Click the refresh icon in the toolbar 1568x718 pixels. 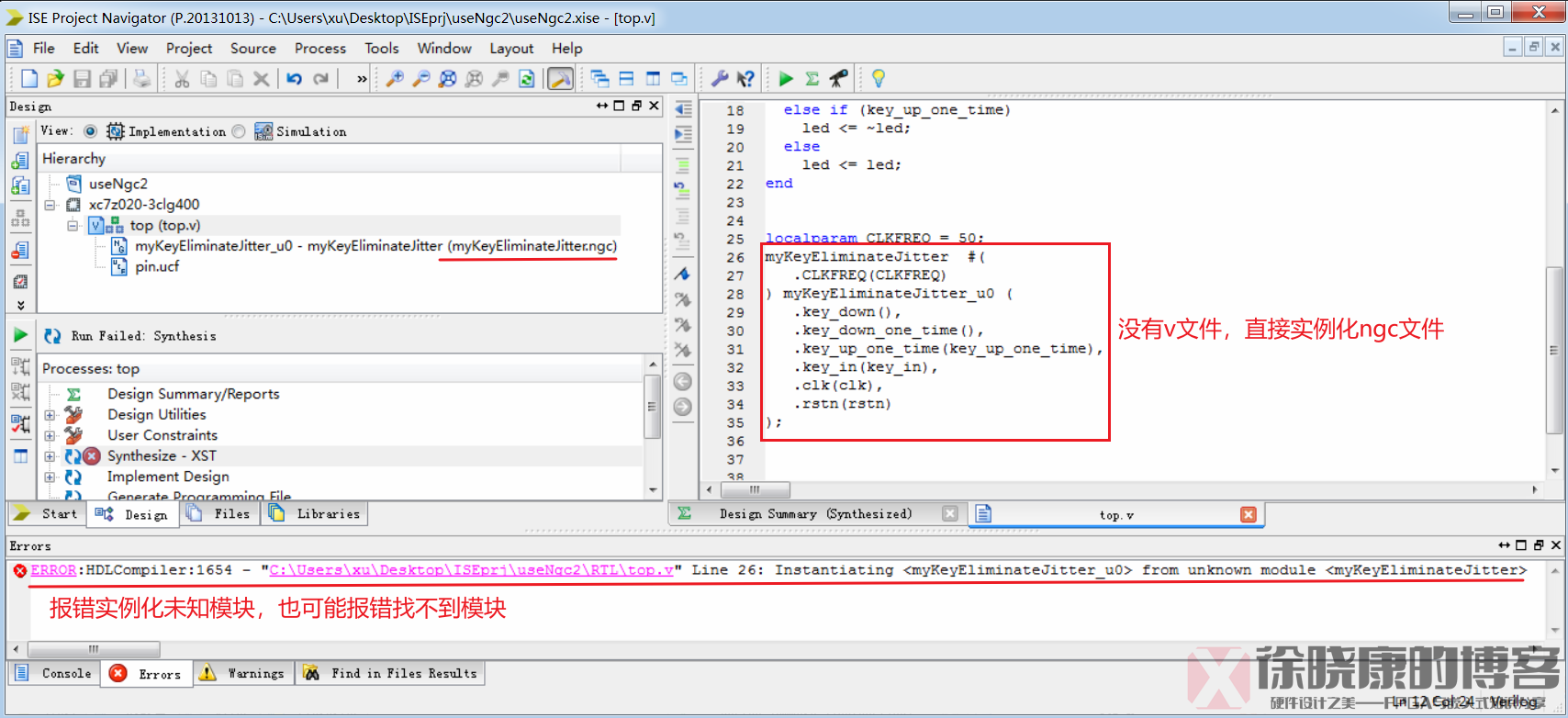527,79
